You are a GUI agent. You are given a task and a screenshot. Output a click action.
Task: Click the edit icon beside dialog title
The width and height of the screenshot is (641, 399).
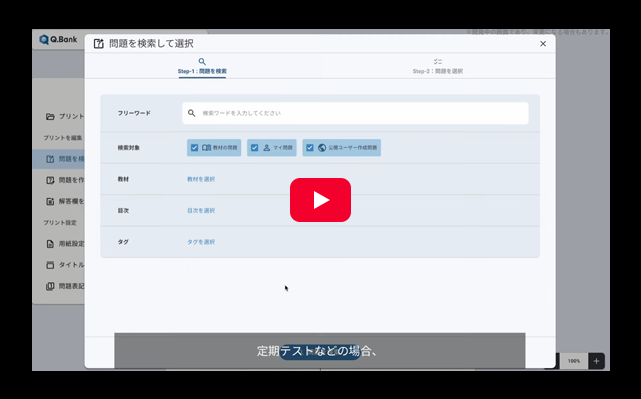[x=99, y=44]
